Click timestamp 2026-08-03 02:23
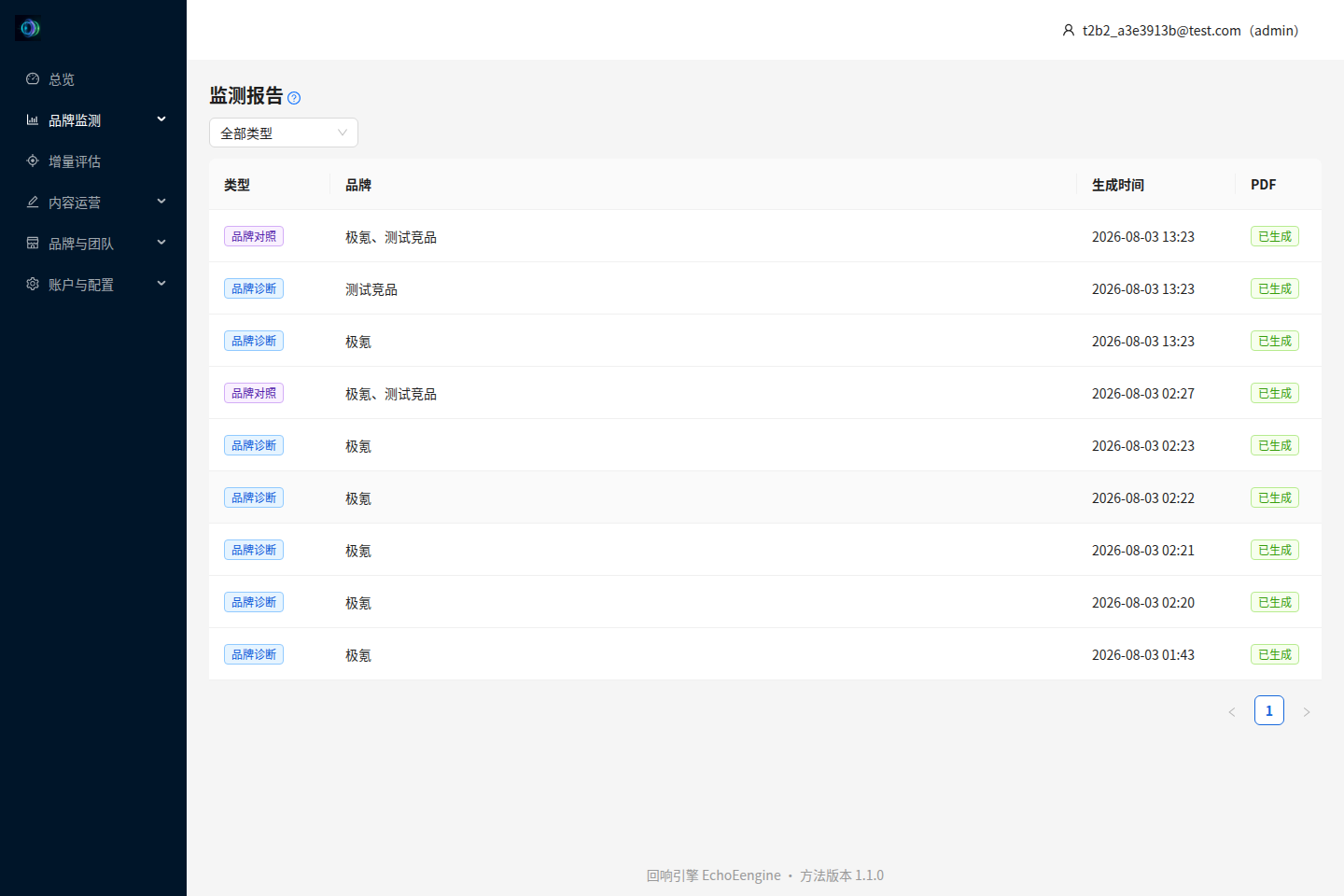Screen dimensions: 1344x896 pyautogui.click(x=1143, y=446)
